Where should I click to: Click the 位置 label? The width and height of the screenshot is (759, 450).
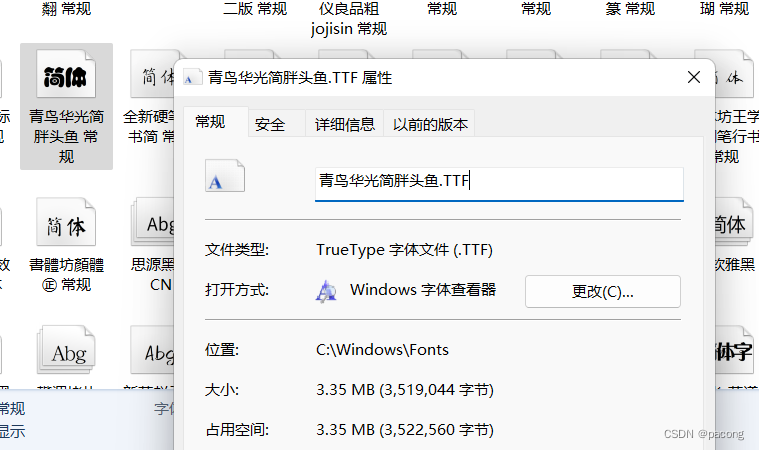coord(222,350)
